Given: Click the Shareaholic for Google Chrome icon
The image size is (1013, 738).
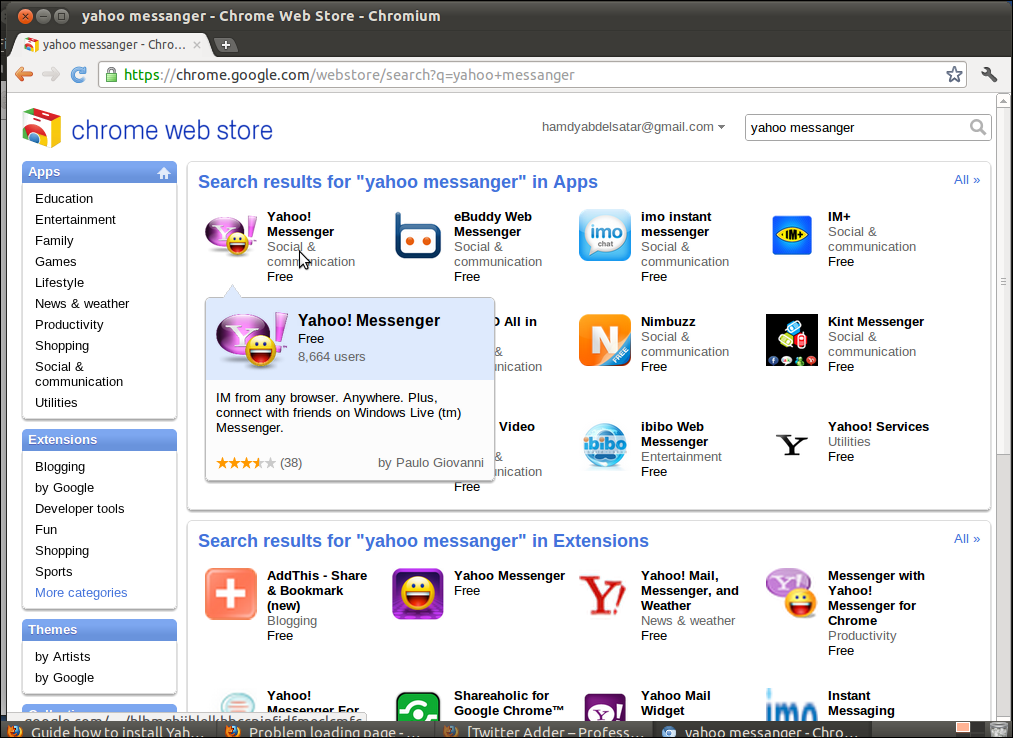Looking at the screenshot, I should (x=418, y=706).
